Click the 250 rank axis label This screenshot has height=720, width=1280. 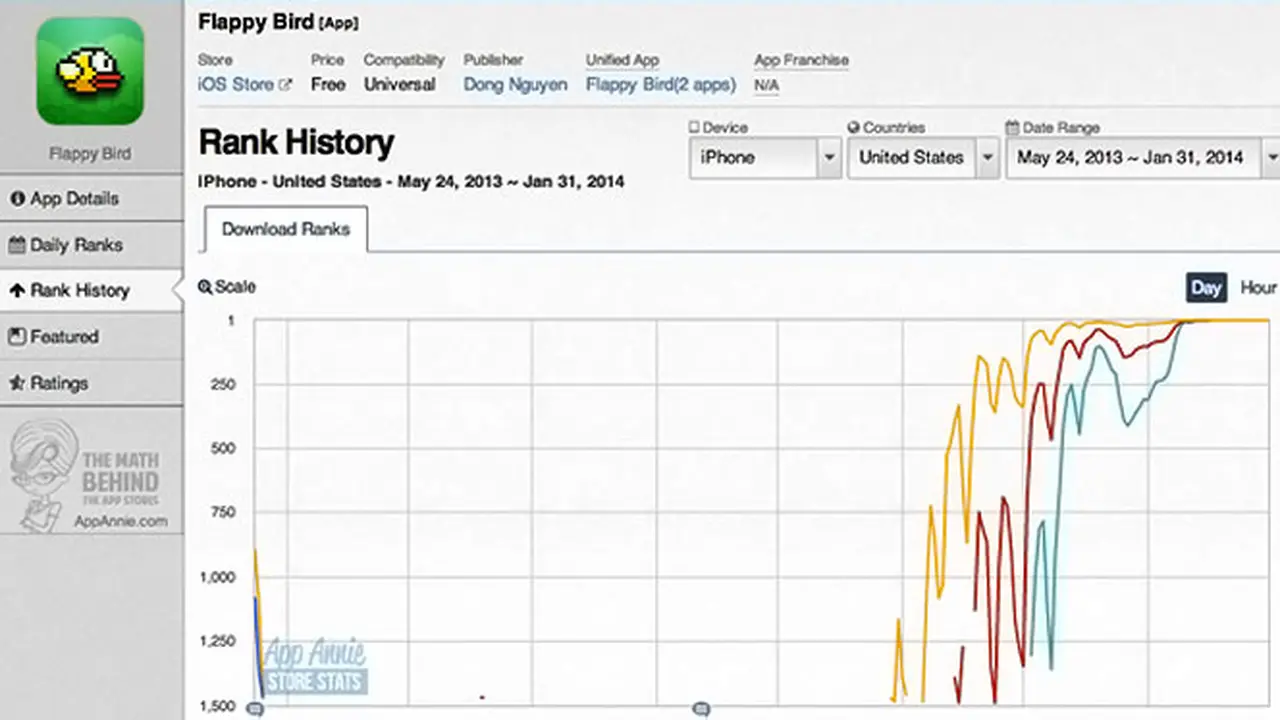[x=222, y=385]
